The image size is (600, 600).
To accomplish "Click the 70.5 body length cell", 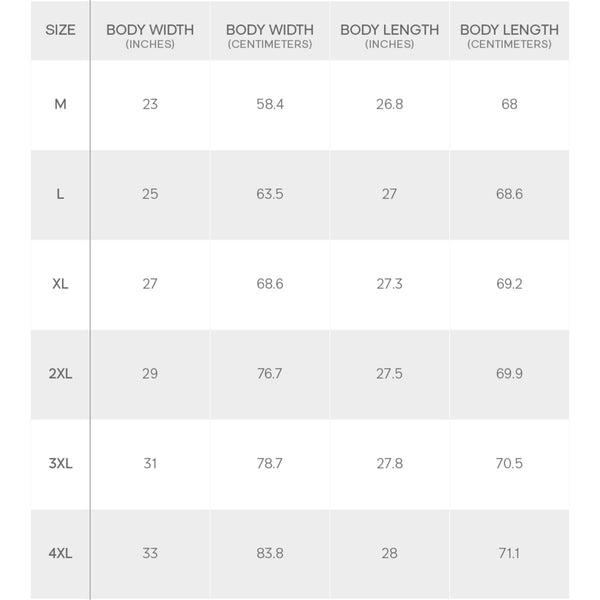I will [x=509, y=464].
